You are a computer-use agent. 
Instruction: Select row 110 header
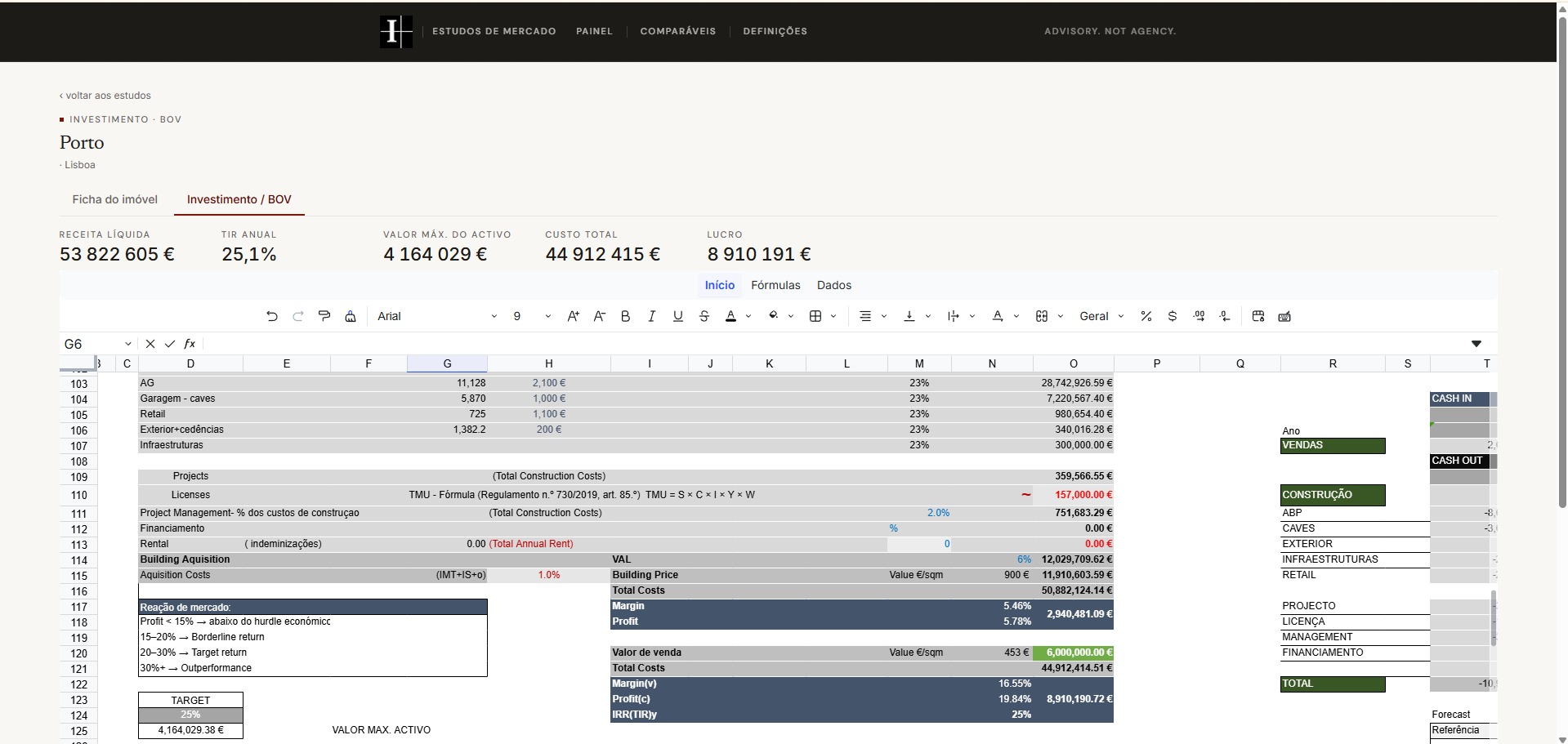point(78,495)
